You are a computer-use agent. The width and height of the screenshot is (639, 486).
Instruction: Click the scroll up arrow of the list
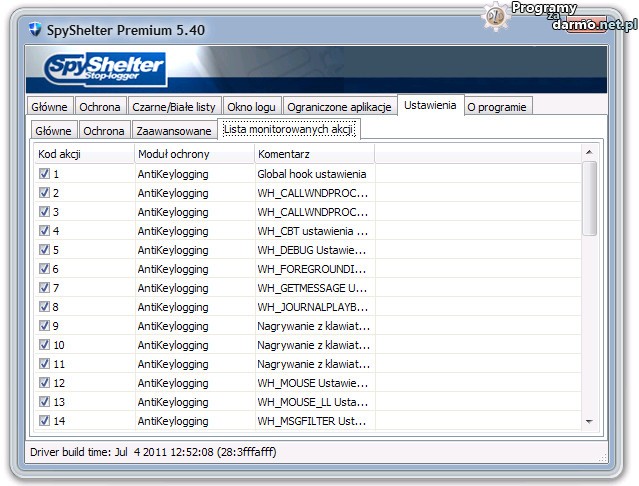click(x=589, y=153)
